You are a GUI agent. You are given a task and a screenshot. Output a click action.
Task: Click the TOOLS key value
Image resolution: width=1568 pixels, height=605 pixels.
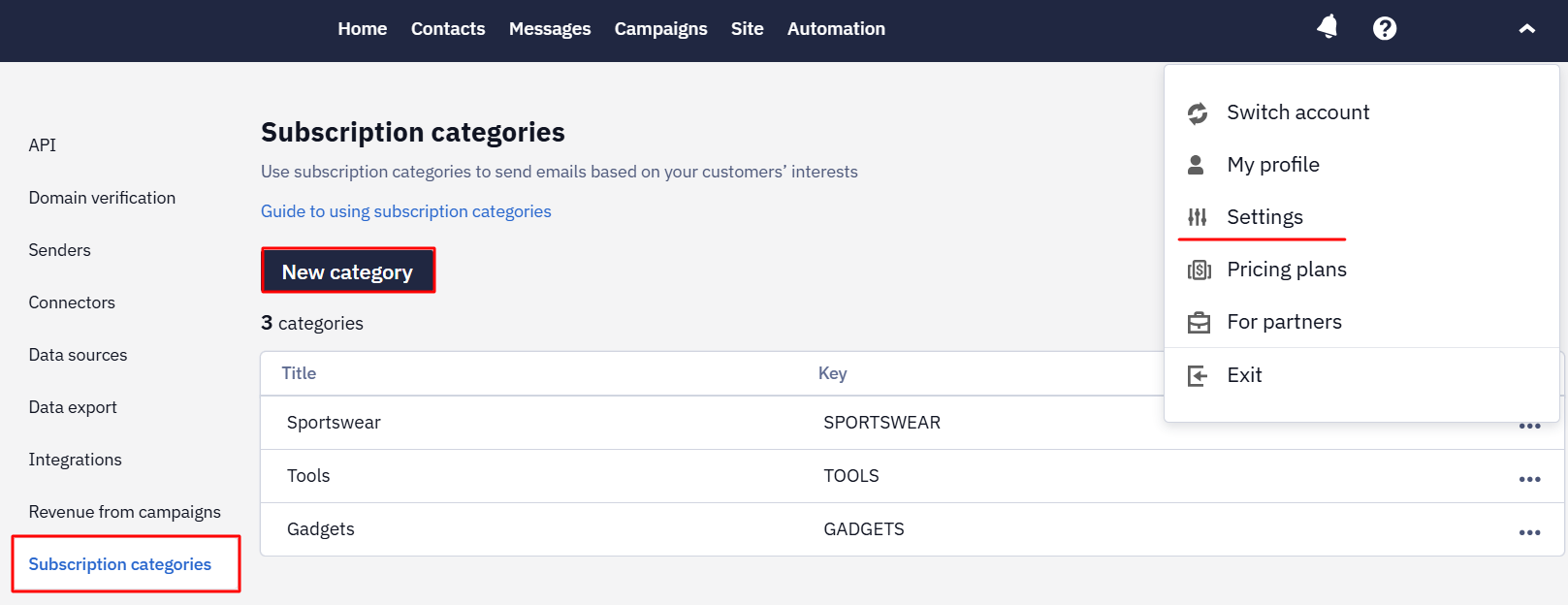coord(851,476)
